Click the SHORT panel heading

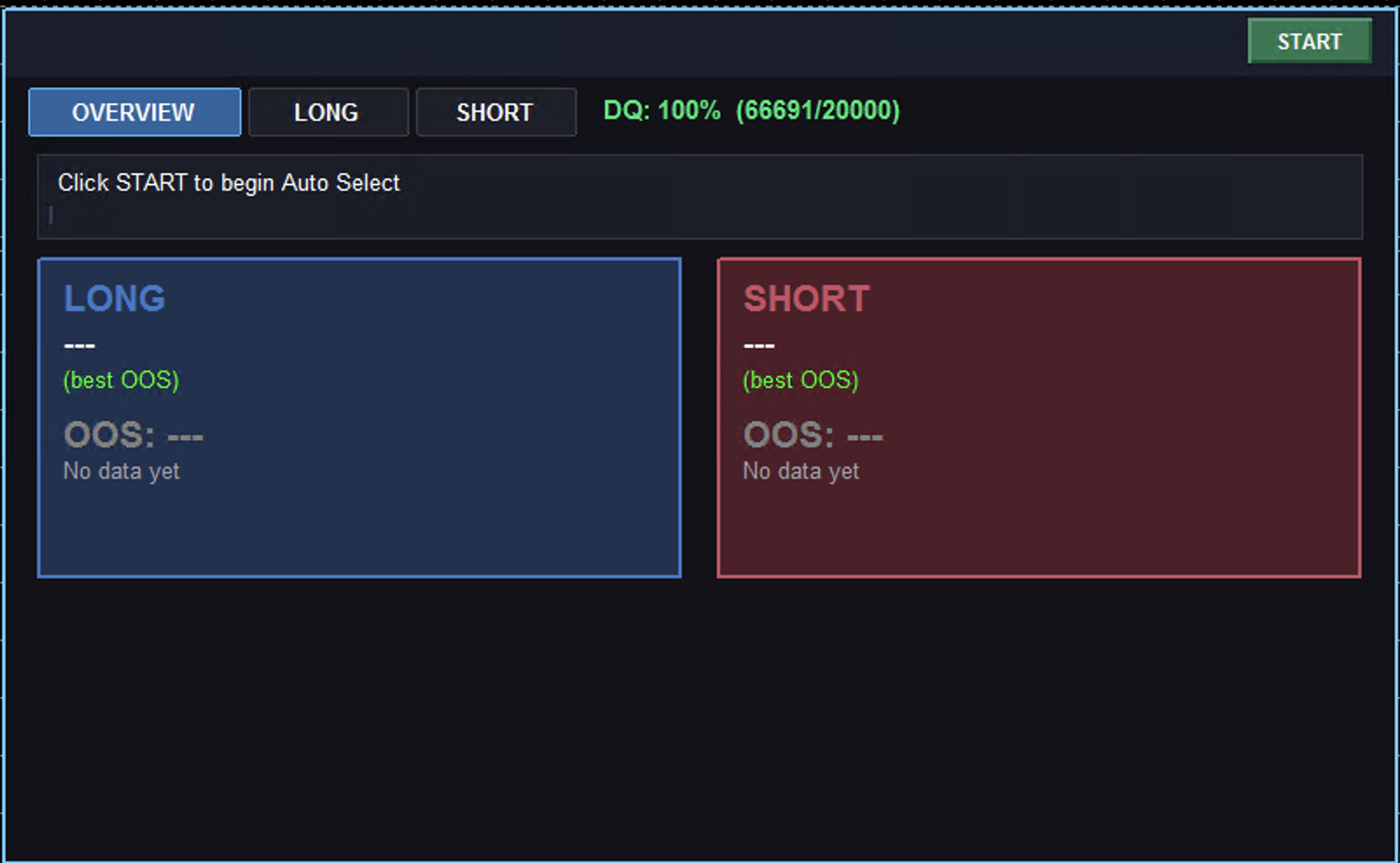(x=807, y=298)
